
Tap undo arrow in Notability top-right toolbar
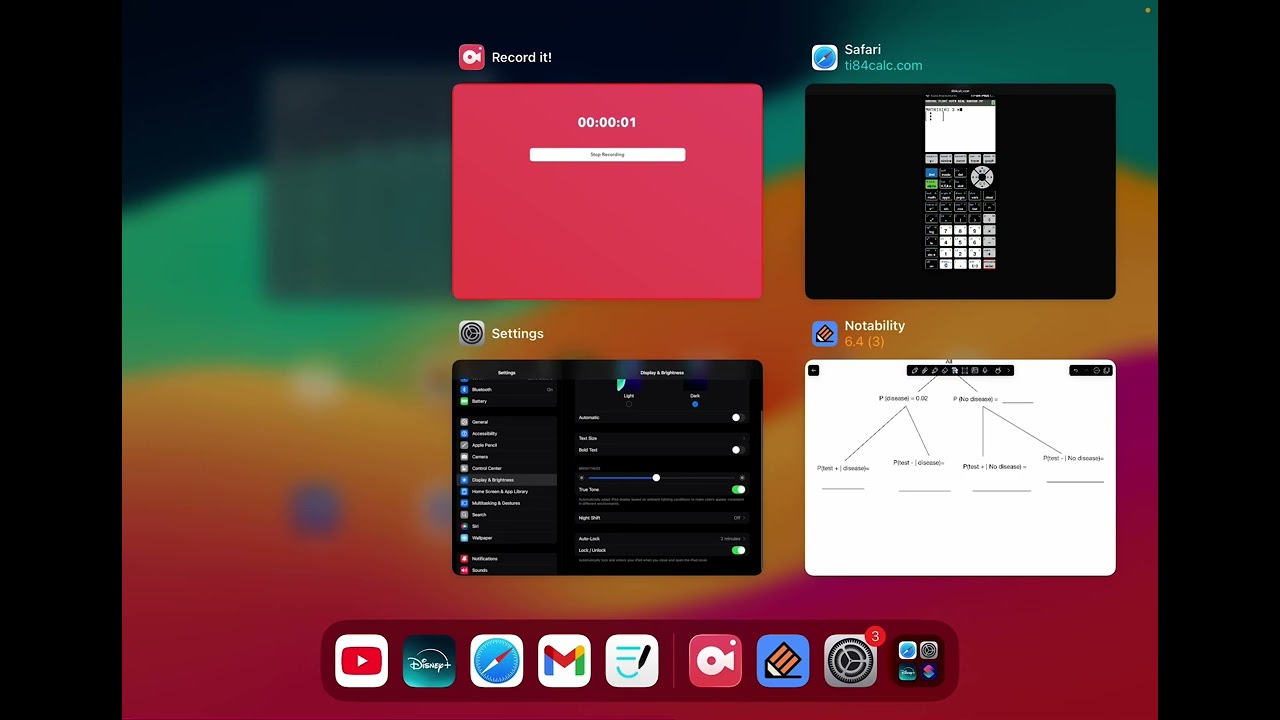coord(1075,370)
